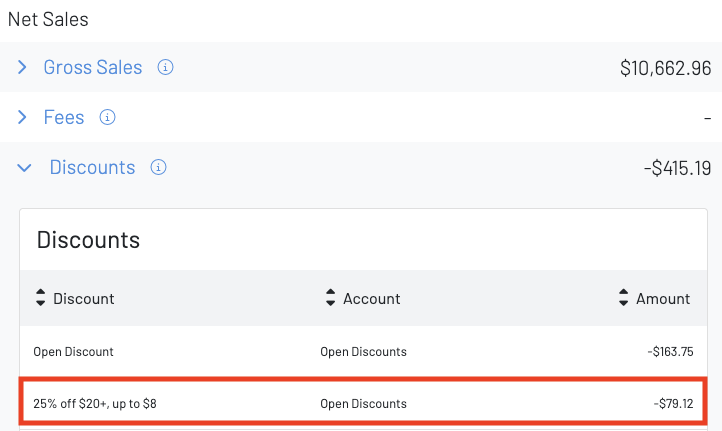Click the Fees label
722x431 pixels.
(x=64, y=118)
